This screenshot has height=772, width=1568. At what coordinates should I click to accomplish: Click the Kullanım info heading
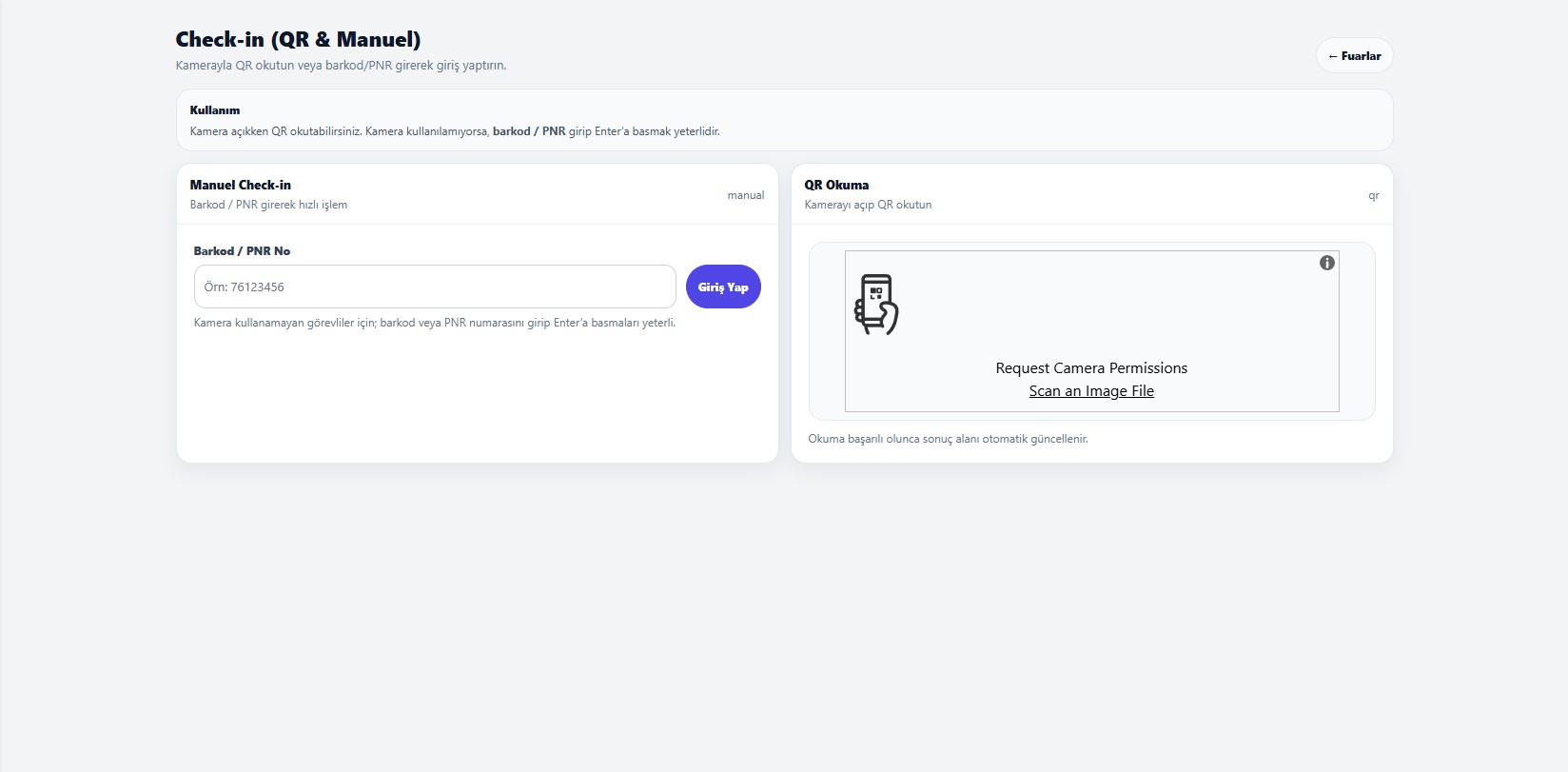click(x=215, y=110)
